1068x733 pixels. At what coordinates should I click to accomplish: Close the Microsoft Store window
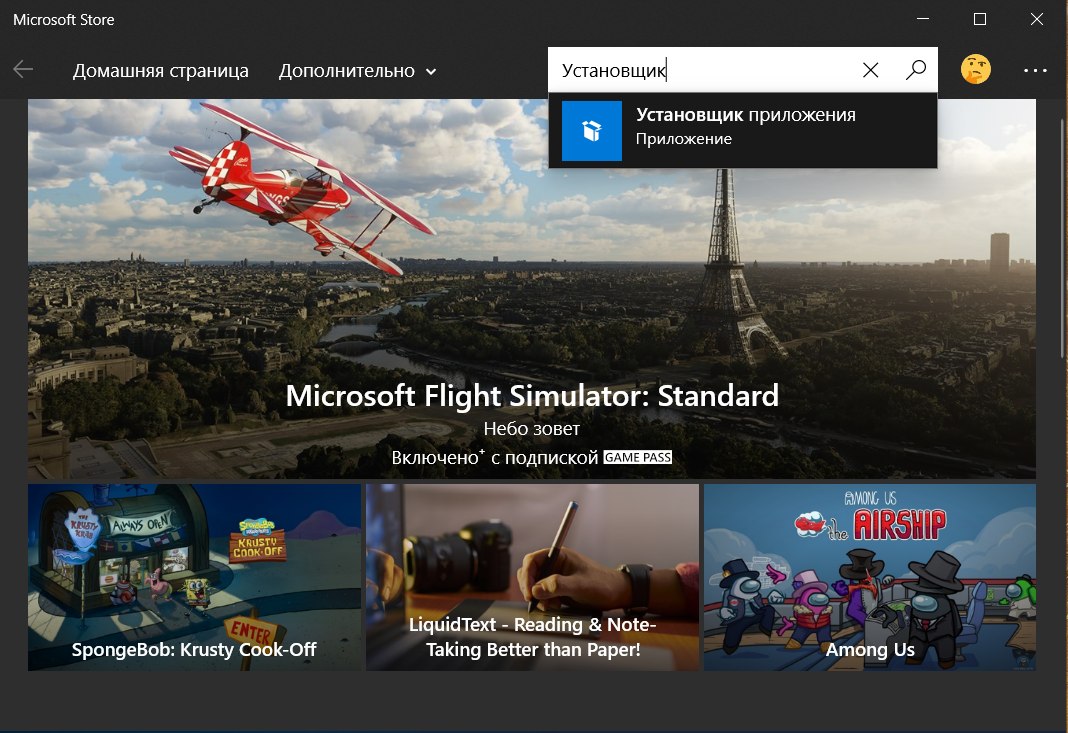click(1037, 19)
